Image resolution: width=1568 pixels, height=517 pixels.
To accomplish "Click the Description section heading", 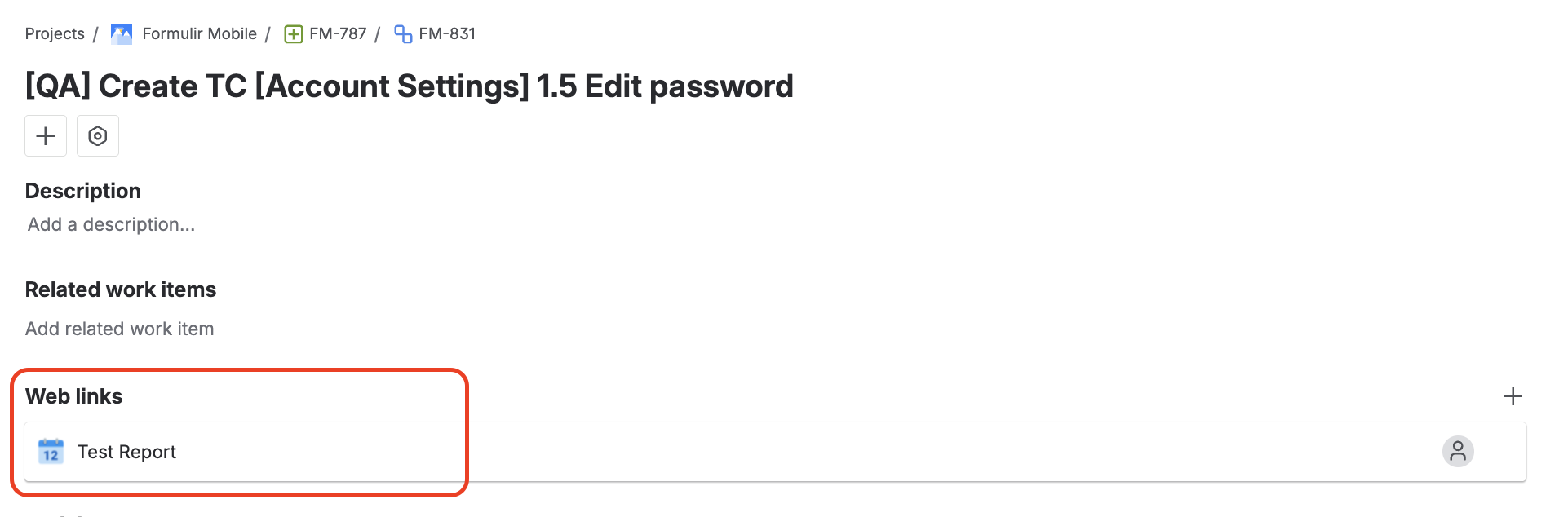I will pos(82,190).
